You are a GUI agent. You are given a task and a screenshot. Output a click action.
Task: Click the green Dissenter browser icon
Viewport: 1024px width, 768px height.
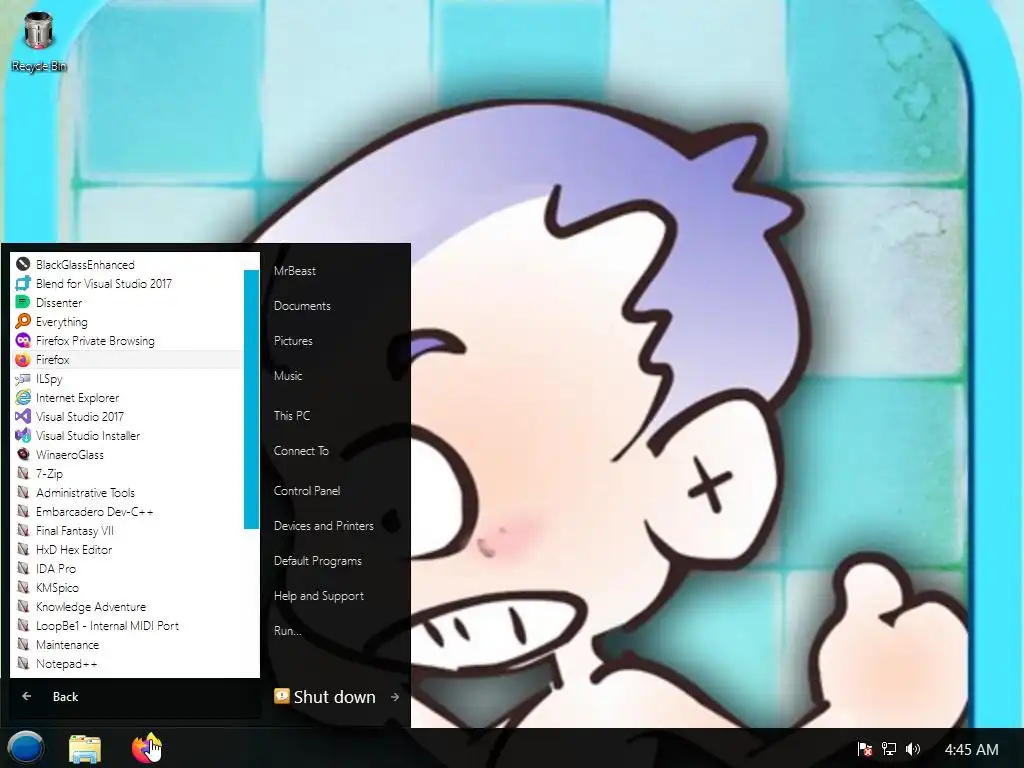[23, 302]
